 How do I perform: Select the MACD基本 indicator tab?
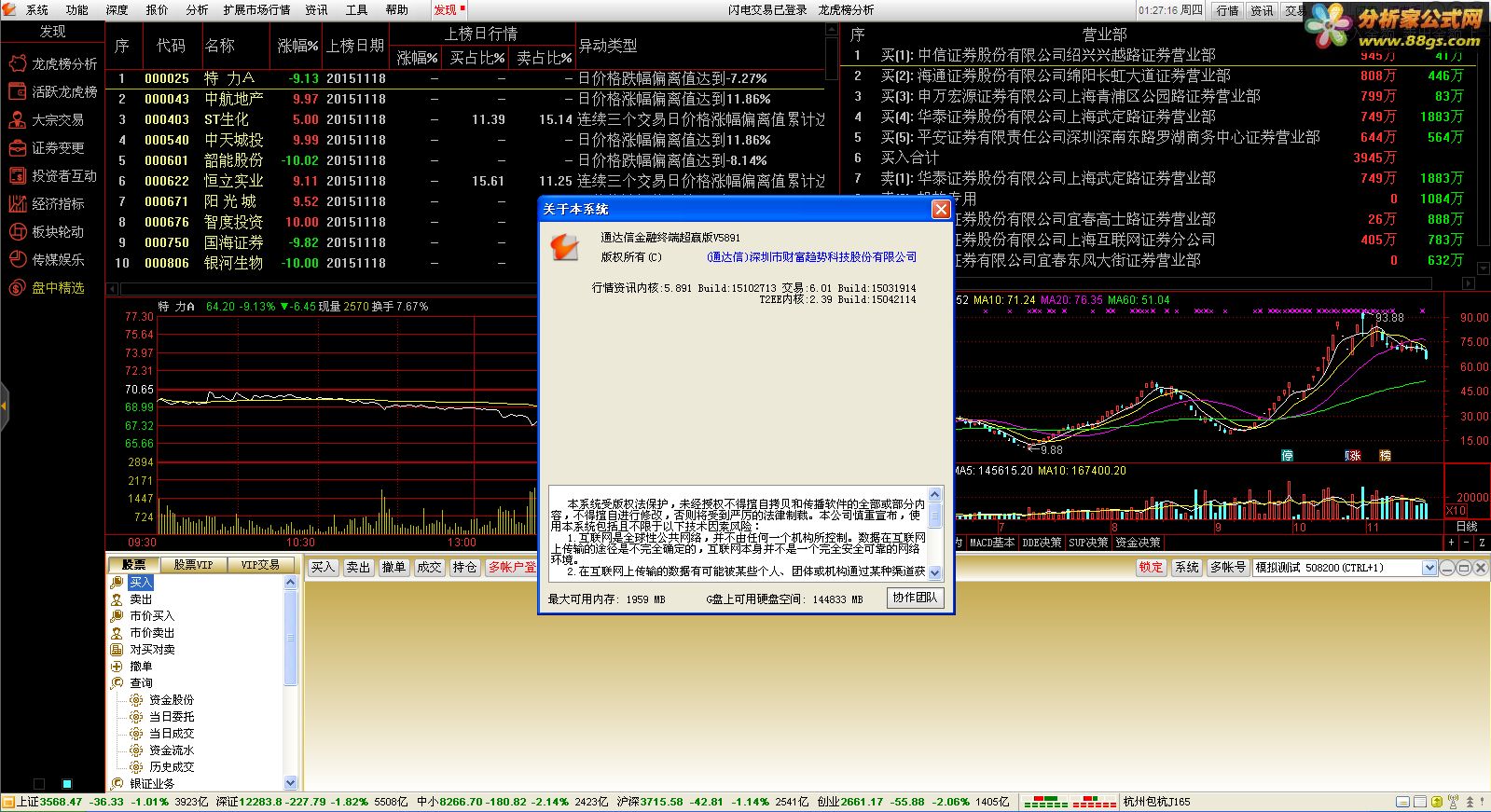pos(993,543)
